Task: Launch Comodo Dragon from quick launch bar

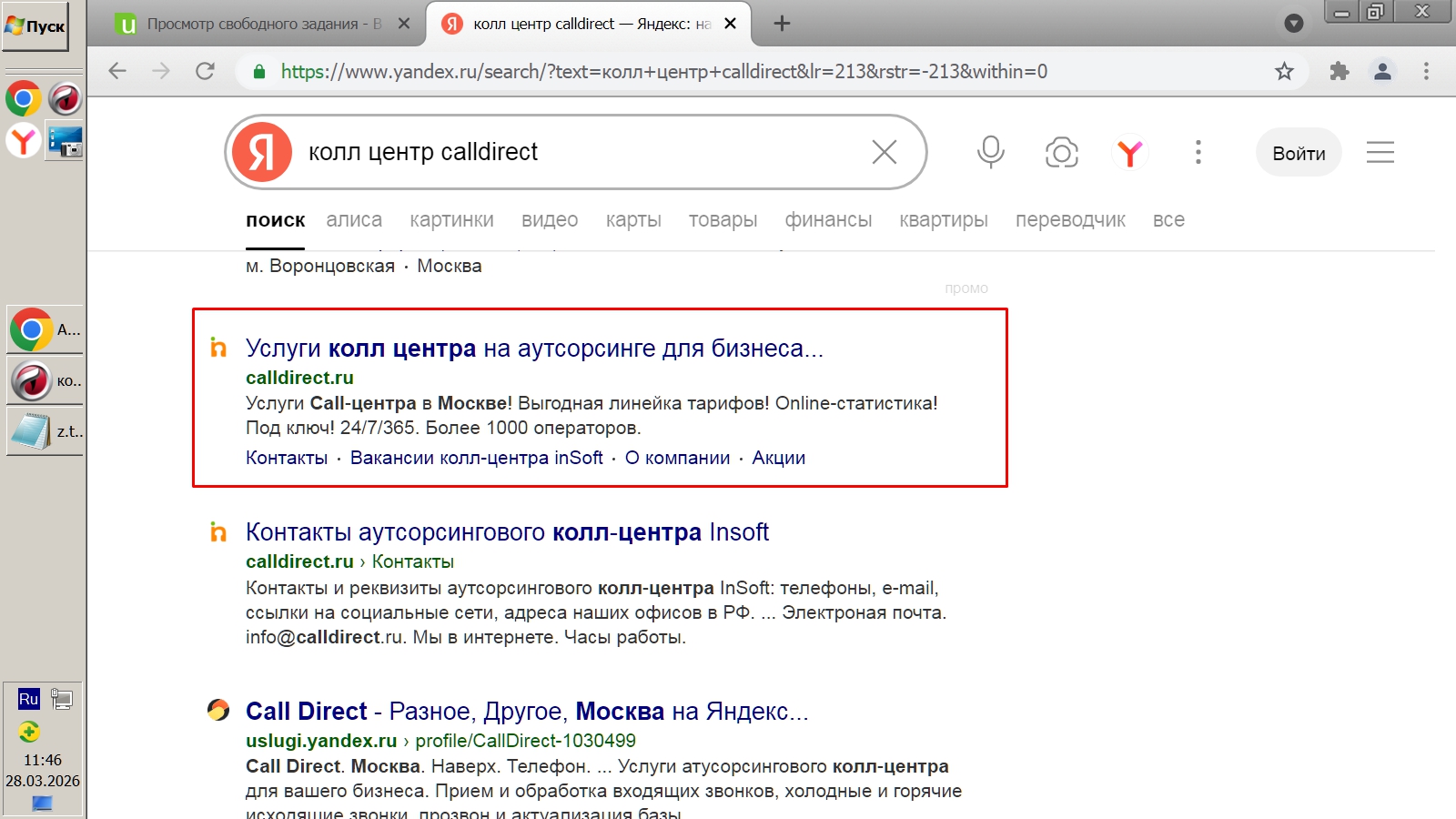Action: coord(66,98)
